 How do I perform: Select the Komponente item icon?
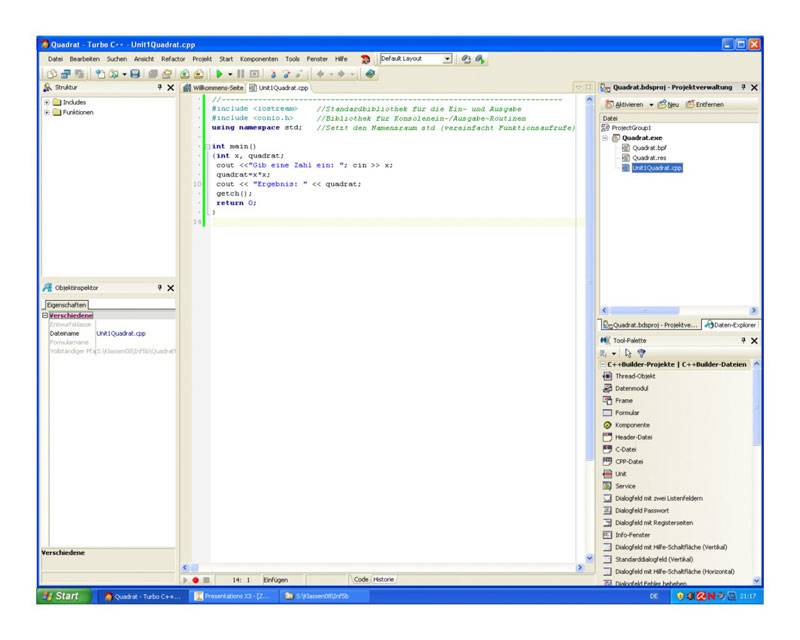point(607,425)
